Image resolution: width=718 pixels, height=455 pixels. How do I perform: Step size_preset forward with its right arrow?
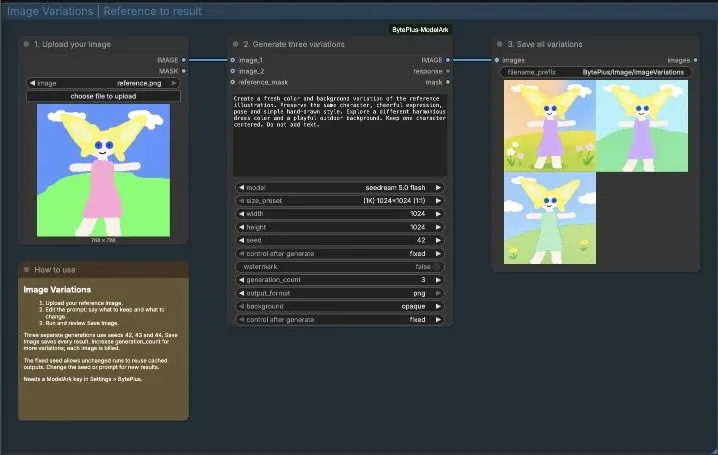[438, 200]
